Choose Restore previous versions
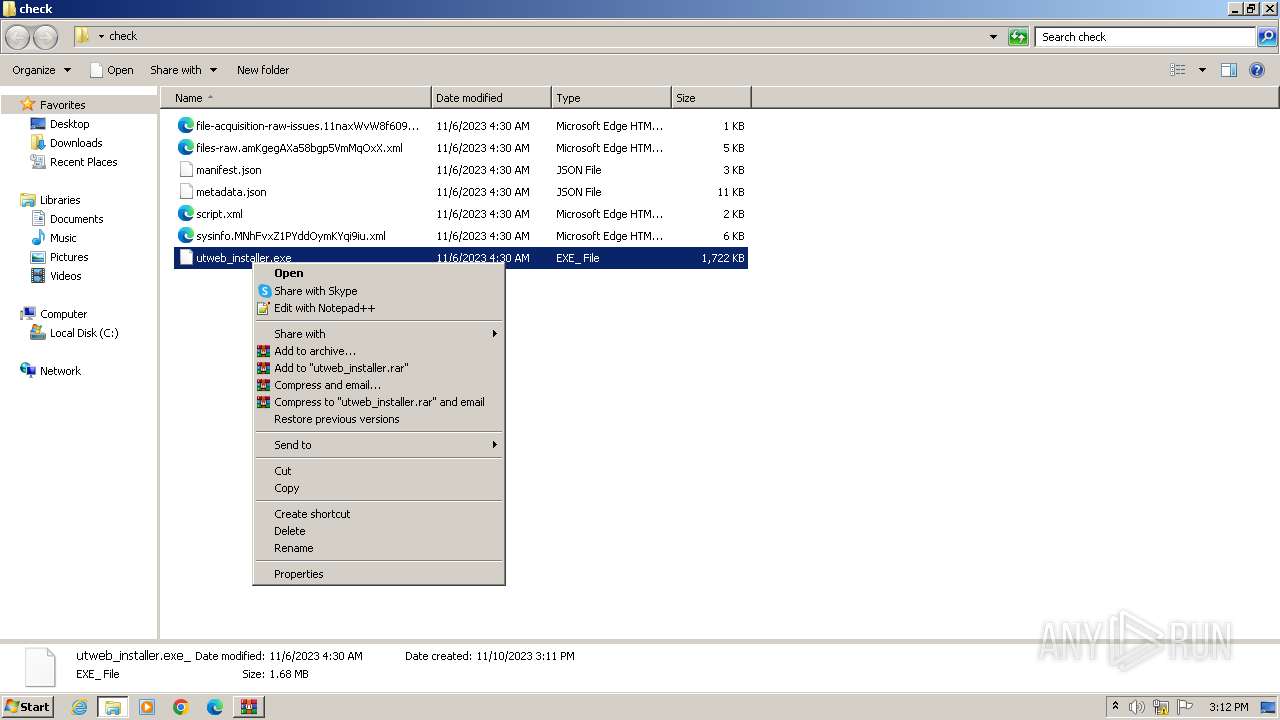 coord(378,419)
